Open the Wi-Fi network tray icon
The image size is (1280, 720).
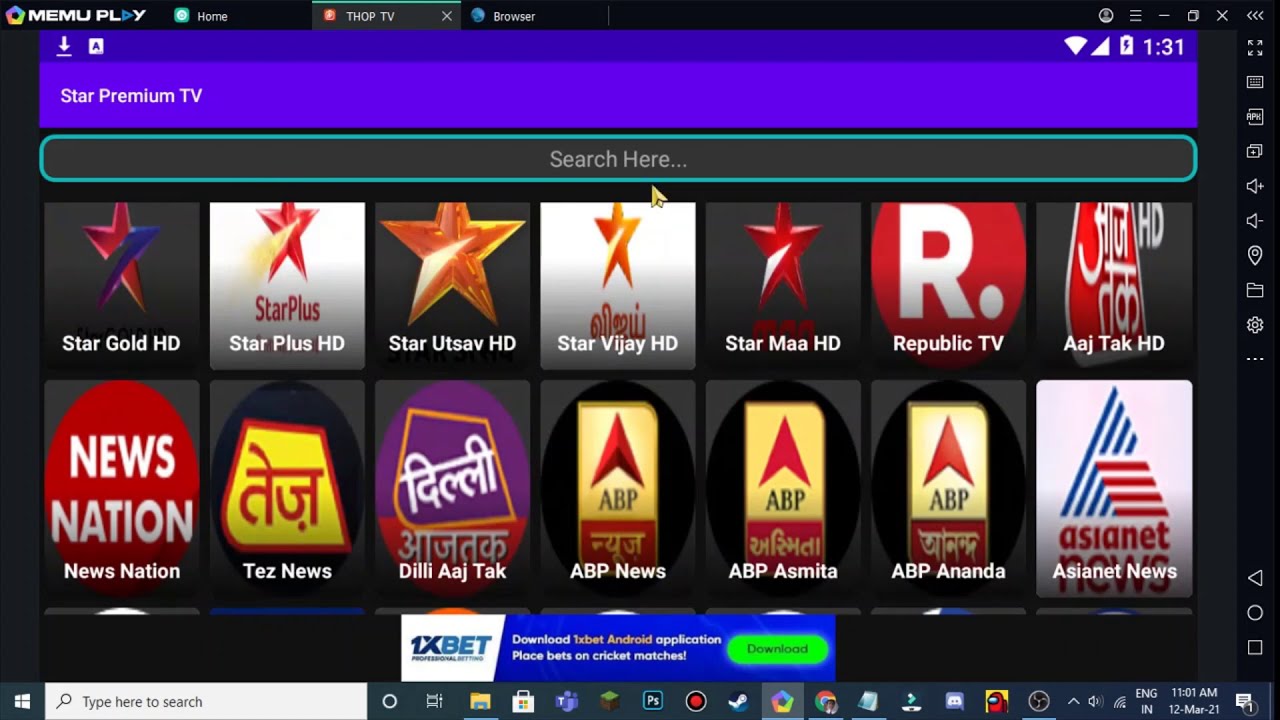(1120, 701)
